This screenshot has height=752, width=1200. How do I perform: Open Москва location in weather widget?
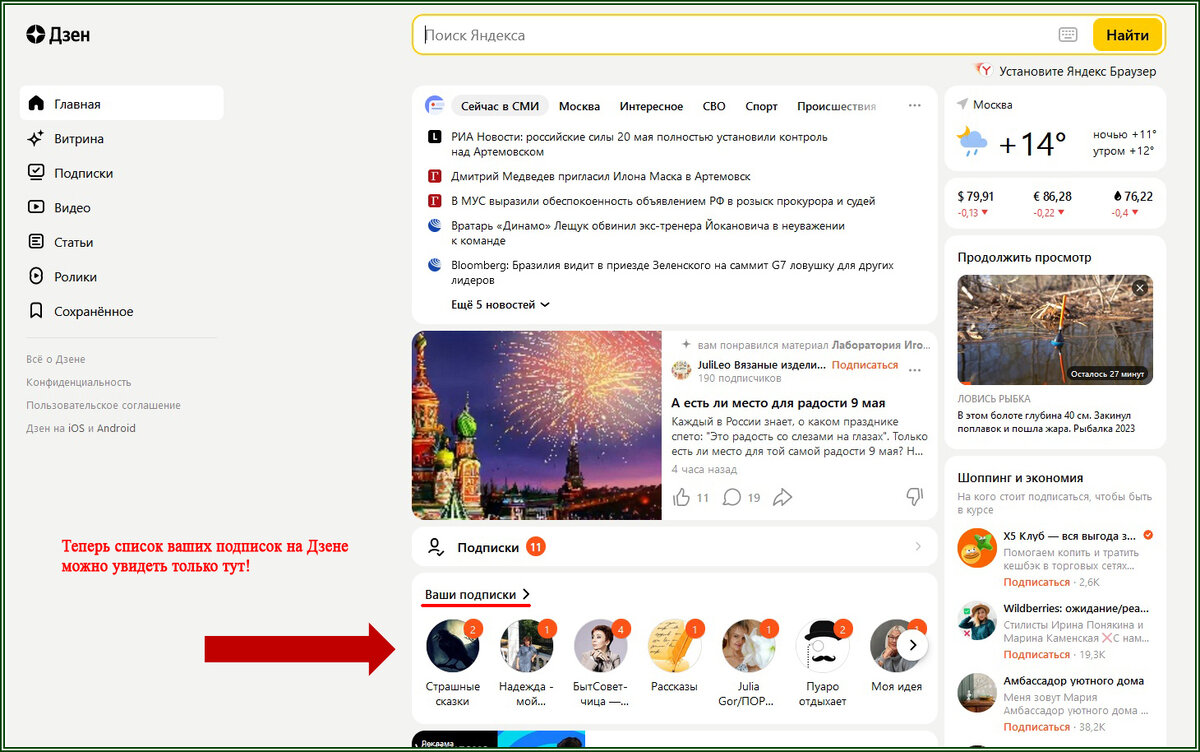pos(984,105)
